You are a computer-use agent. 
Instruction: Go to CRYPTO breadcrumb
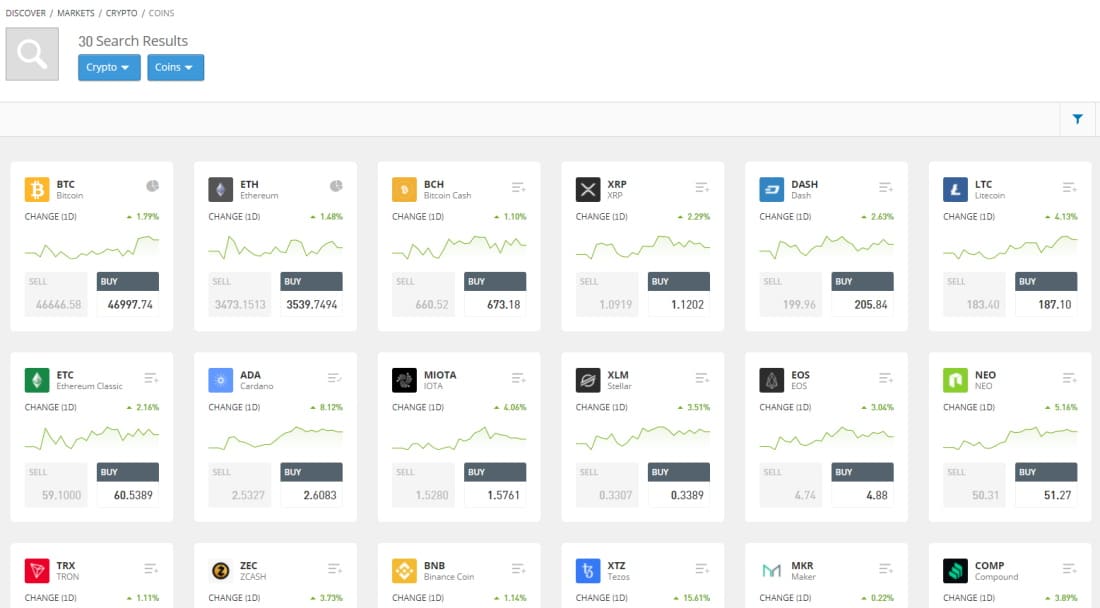tap(121, 13)
